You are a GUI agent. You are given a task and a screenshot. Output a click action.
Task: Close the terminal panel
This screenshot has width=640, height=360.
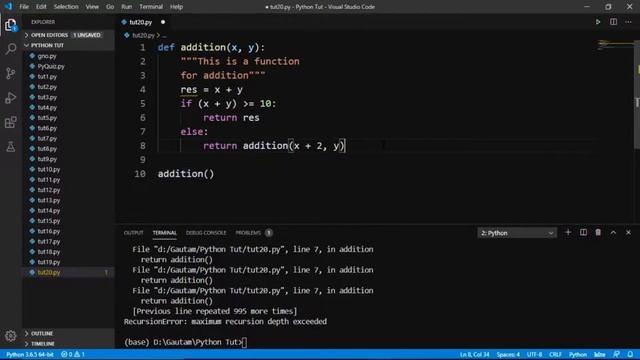628,233
